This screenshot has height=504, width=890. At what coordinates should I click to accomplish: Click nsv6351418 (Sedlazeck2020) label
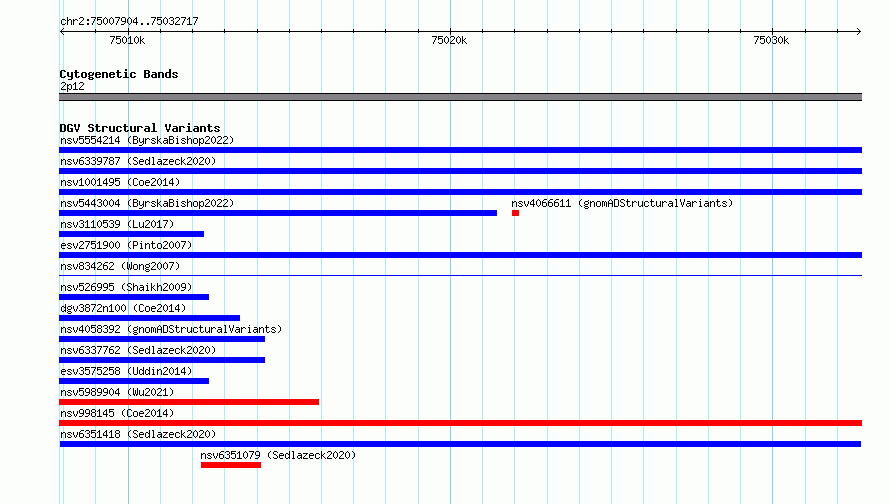pyautogui.click(x=138, y=434)
